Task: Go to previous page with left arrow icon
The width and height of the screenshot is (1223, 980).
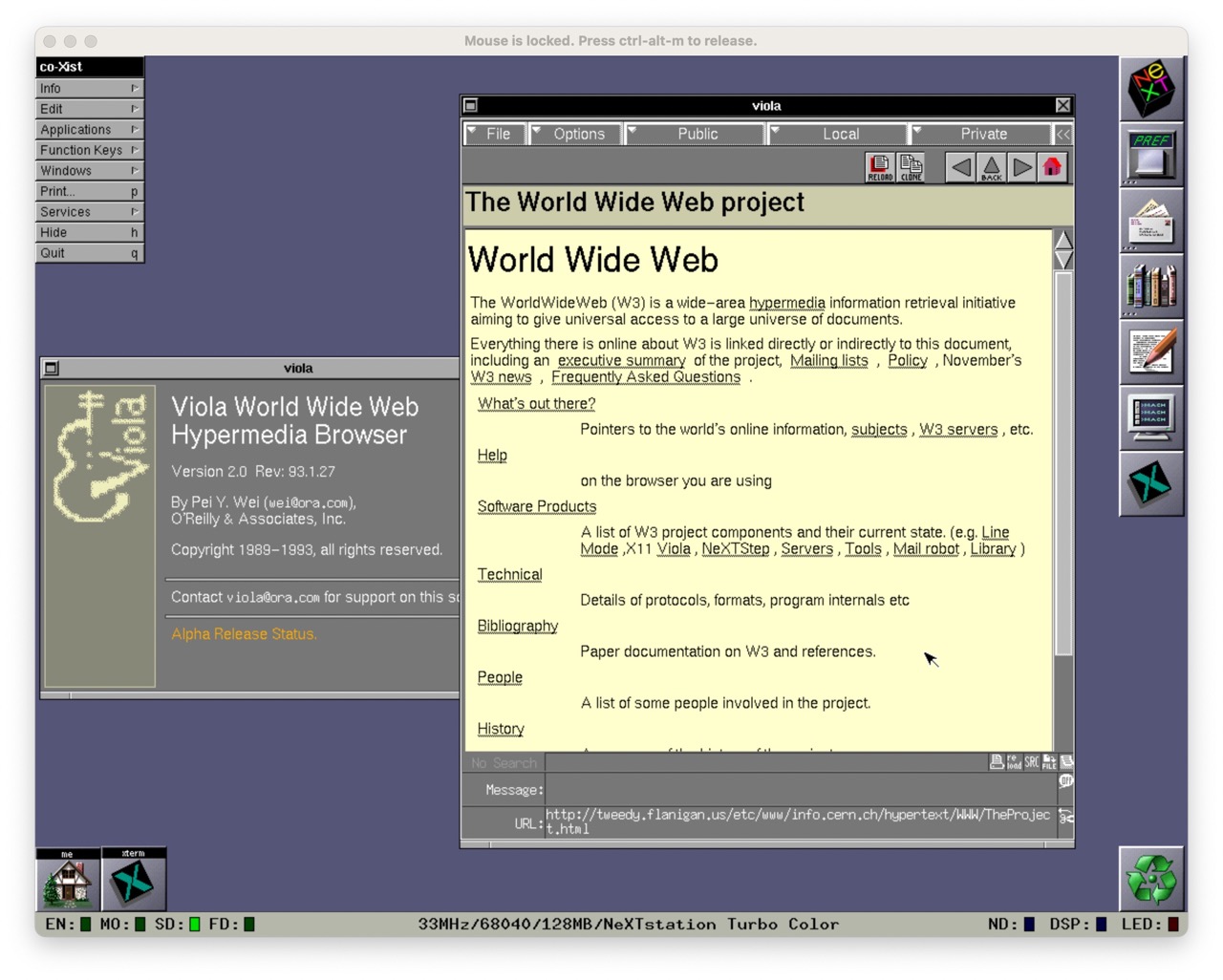Action: click(x=961, y=167)
